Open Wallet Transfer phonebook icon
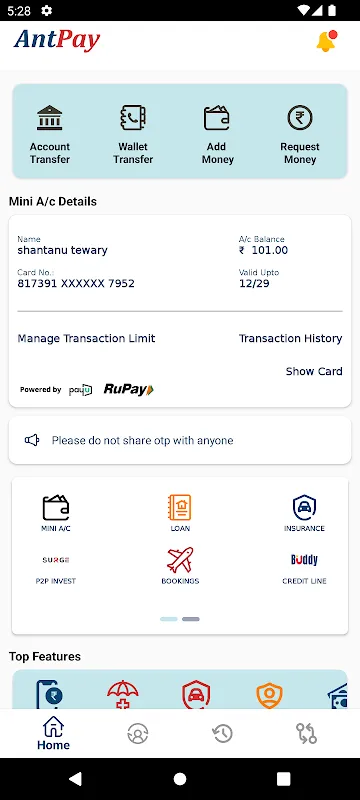The image size is (360, 800). click(x=133, y=117)
